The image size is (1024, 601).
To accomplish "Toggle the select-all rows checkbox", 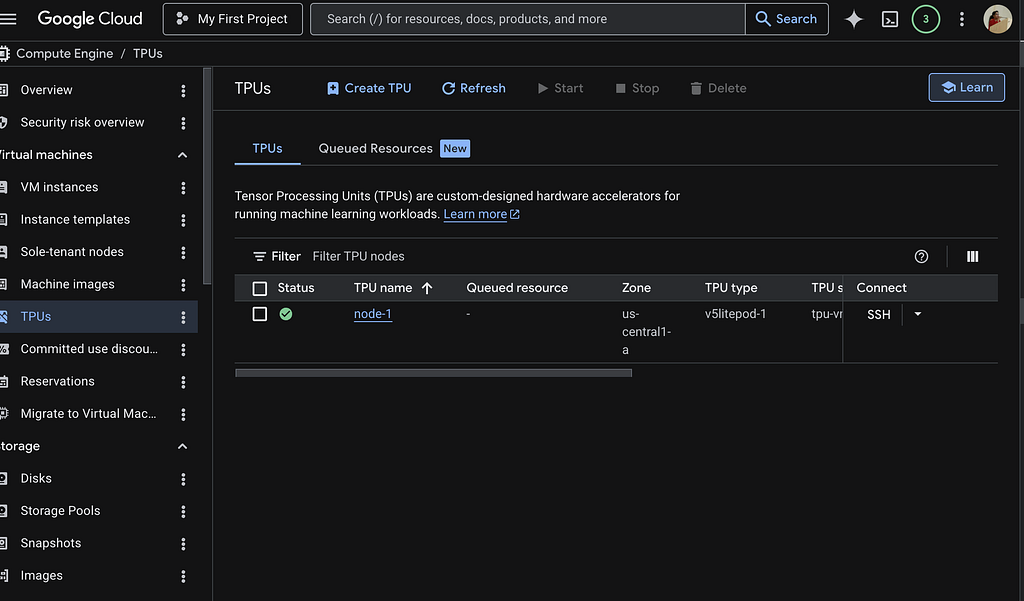I will [x=259, y=288].
